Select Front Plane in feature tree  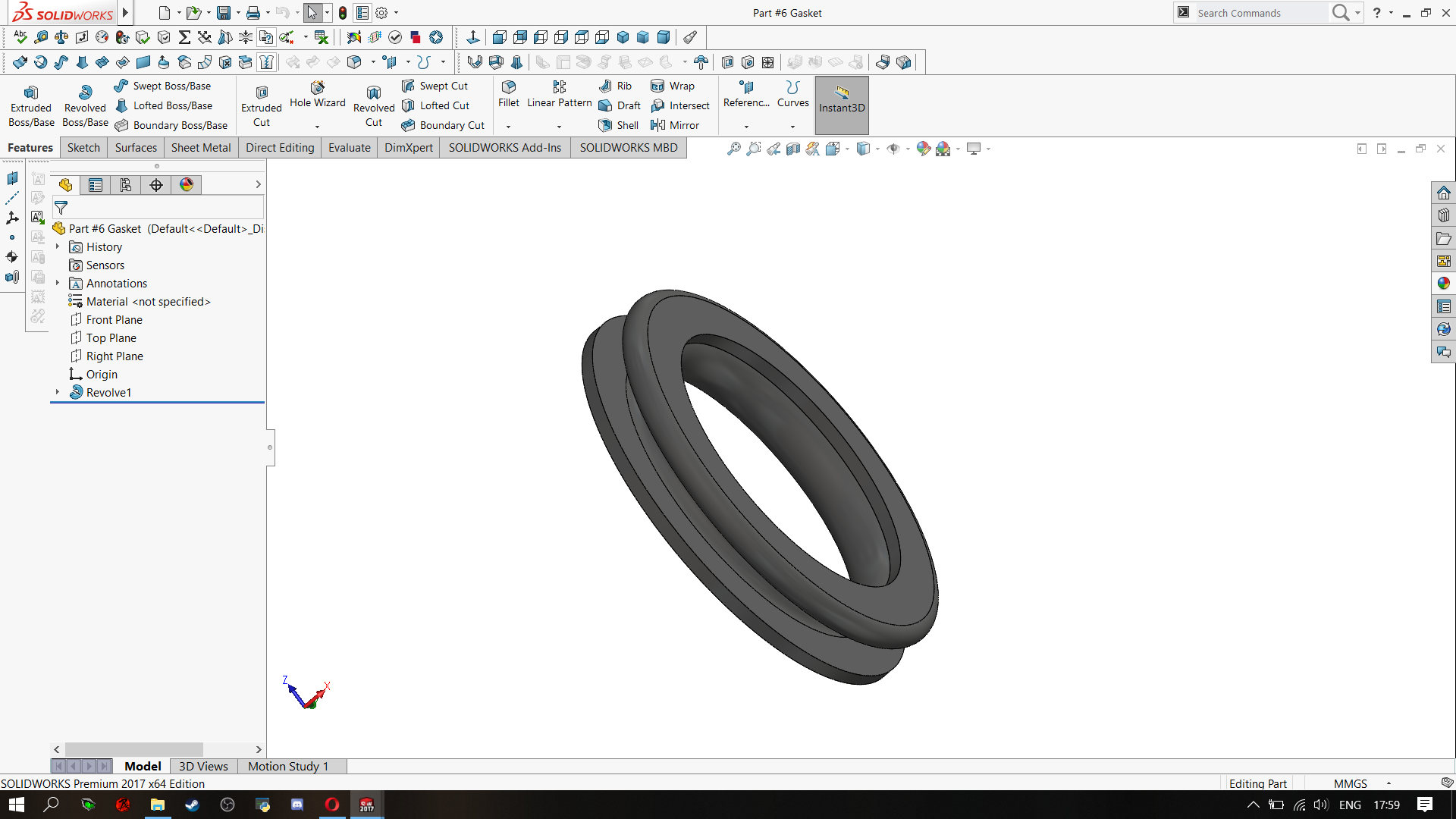[114, 320]
